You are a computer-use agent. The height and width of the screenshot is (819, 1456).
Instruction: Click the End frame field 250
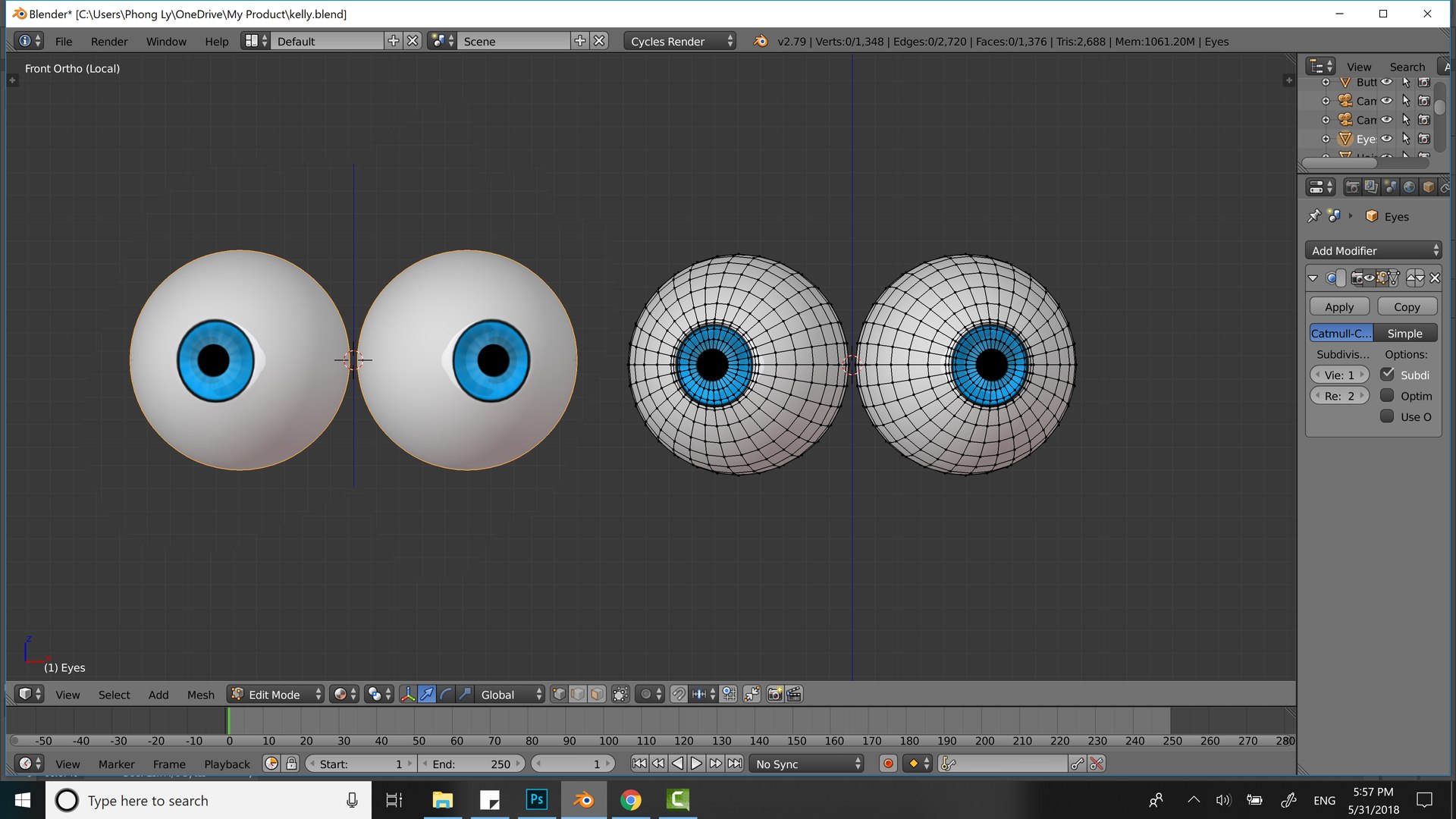pos(472,764)
